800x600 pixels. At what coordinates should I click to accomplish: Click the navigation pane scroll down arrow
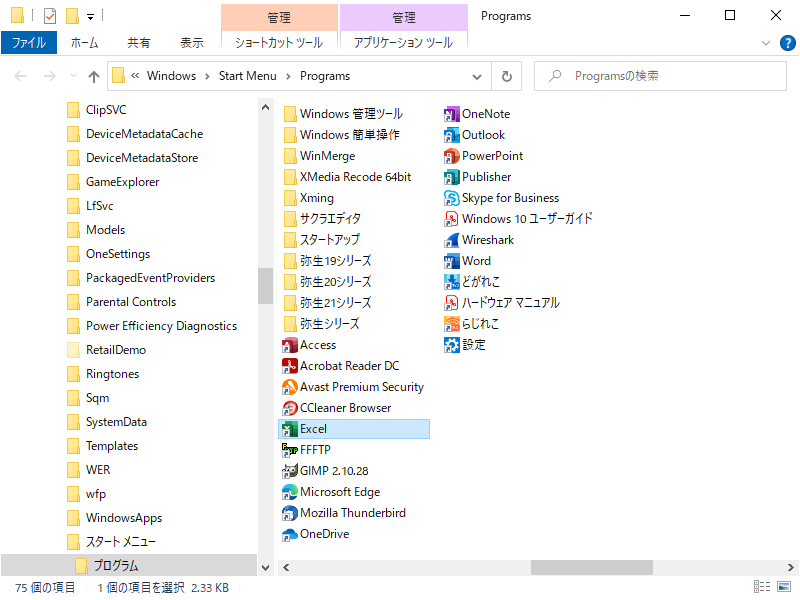click(x=265, y=567)
